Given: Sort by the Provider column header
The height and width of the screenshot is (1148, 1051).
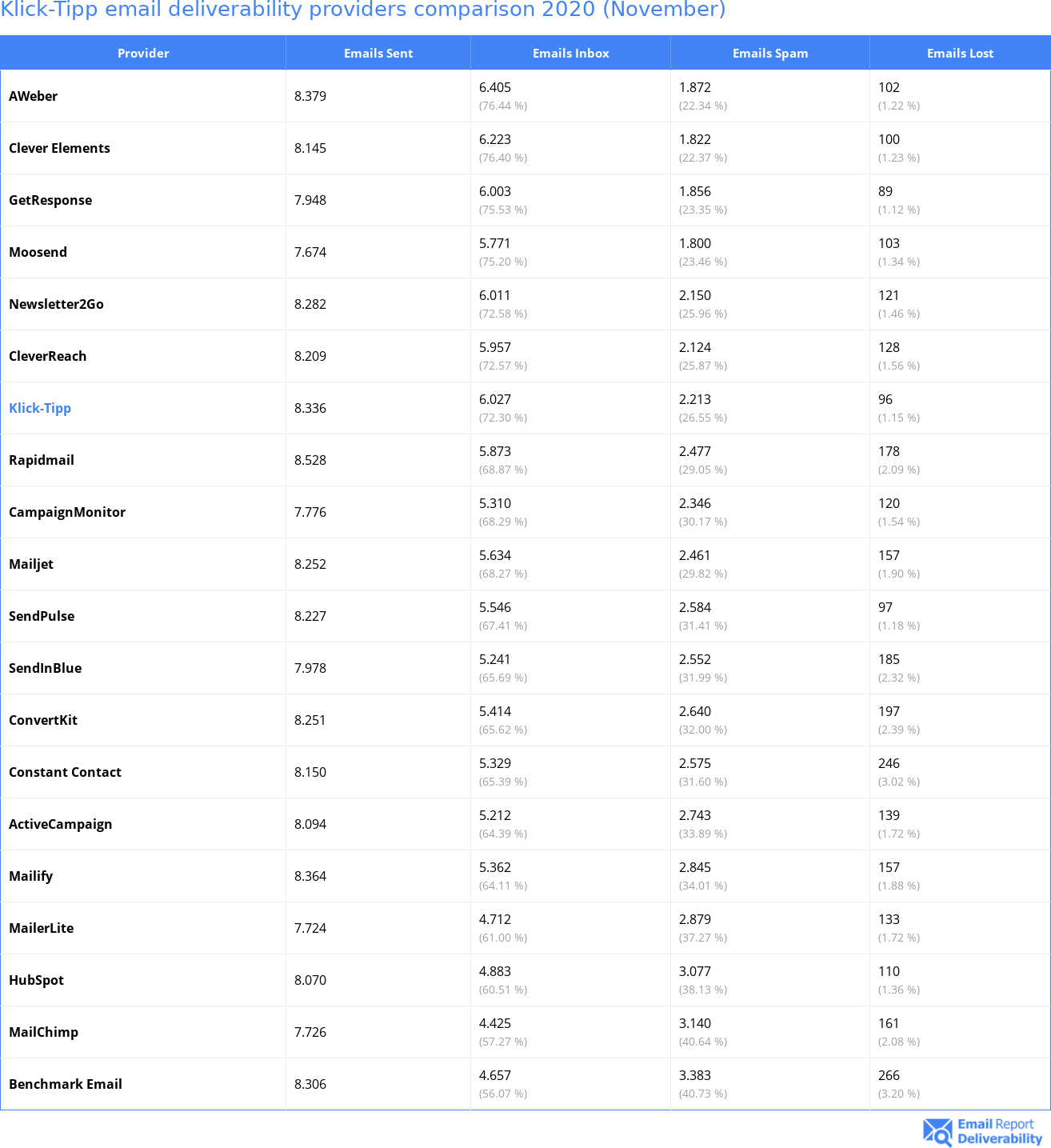Looking at the screenshot, I should (x=143, y=54).
